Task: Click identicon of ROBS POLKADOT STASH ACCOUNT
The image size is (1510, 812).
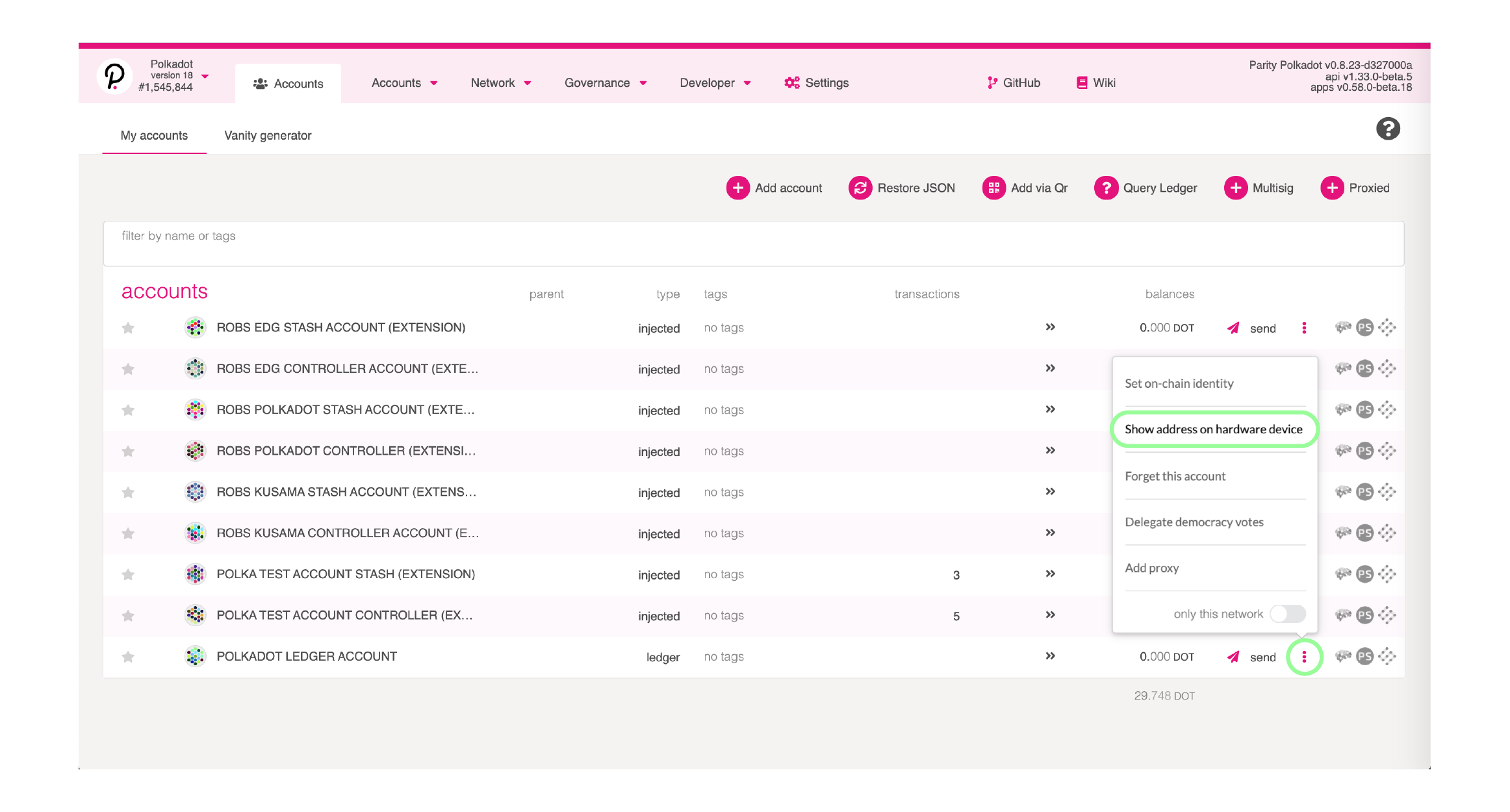Action: tap(195, 409)
